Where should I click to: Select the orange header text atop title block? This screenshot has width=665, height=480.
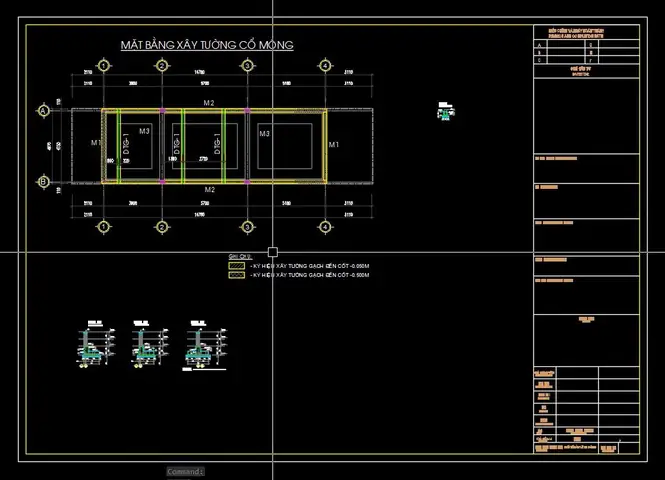click(x=576, y=33)
